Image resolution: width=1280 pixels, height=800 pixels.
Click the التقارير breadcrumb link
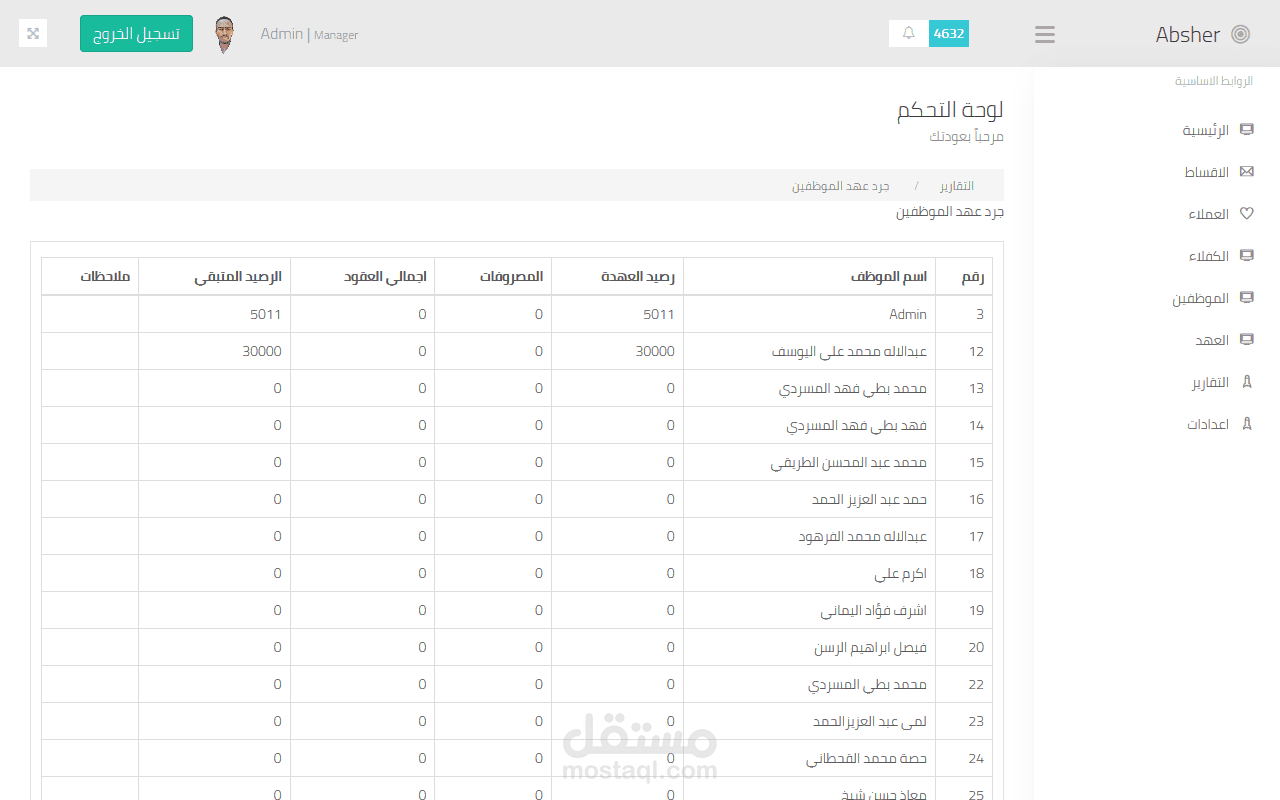[x=957, y=186]
